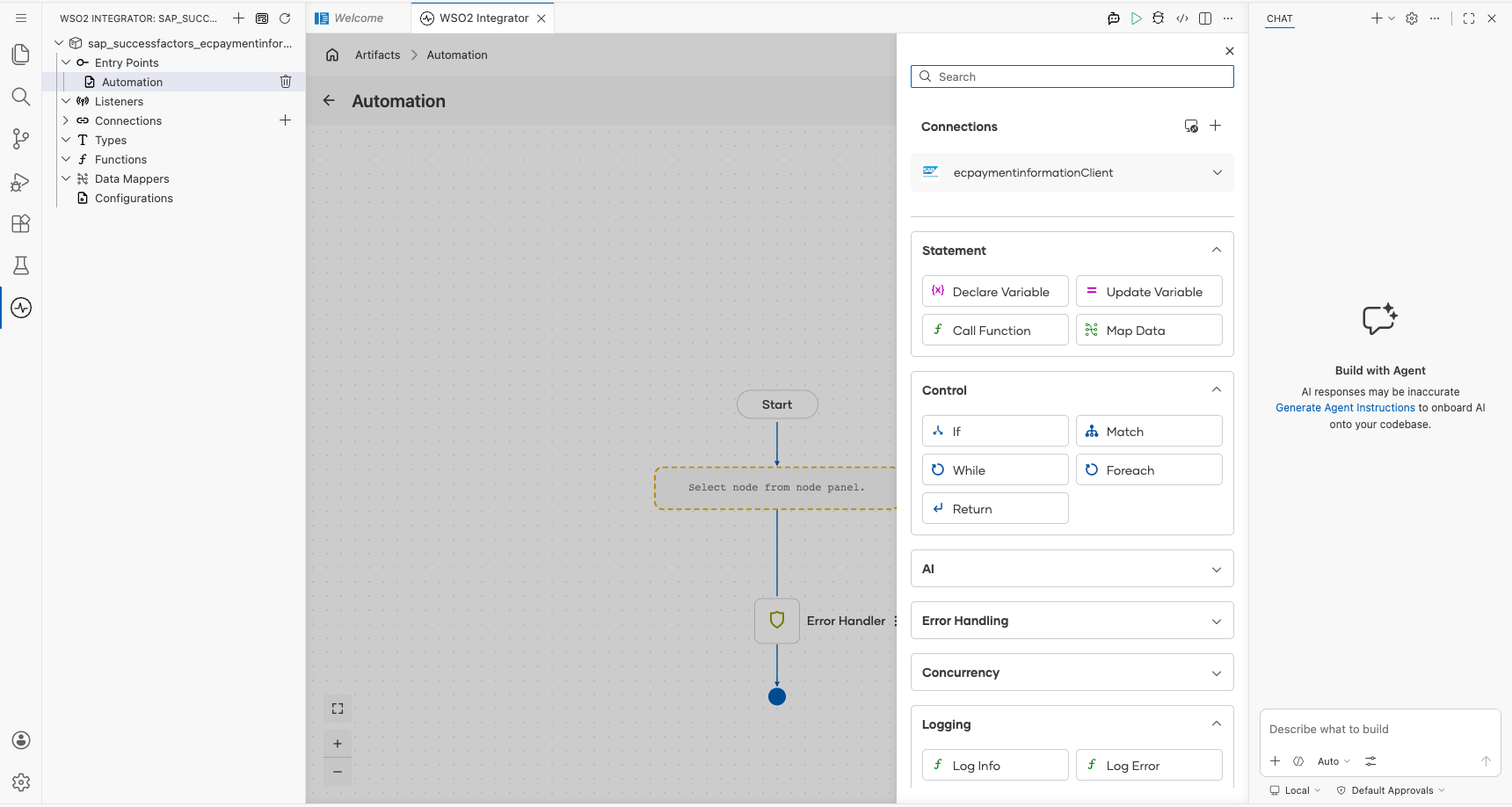Expand the Concurrency section
This screenshot has height=807, width=1512.
coord(1217,673)
